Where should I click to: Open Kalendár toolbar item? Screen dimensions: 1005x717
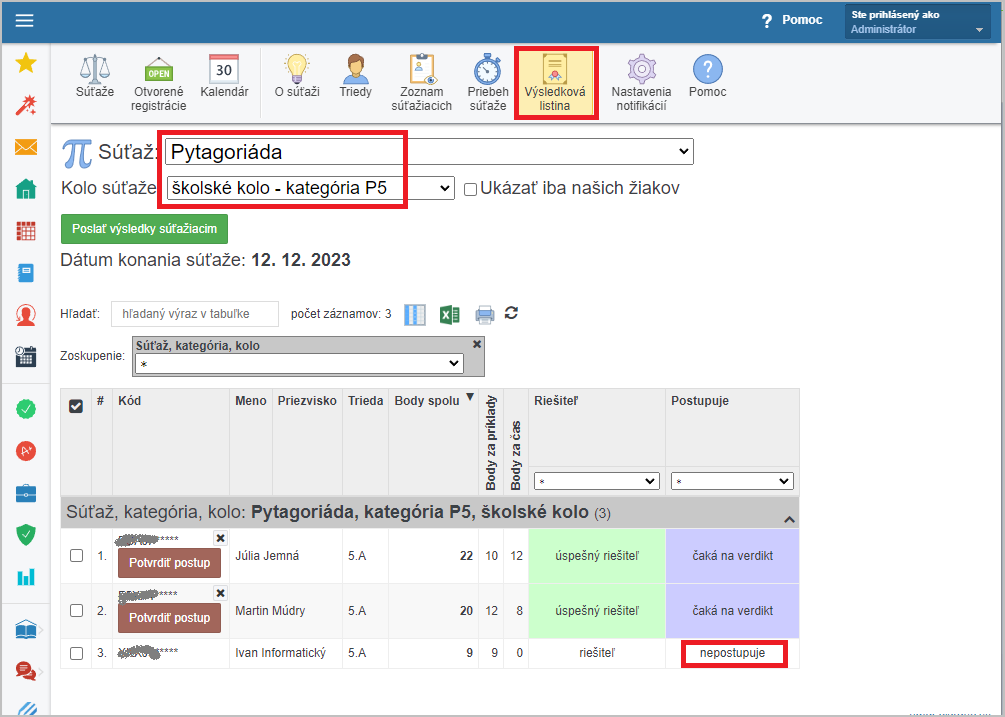(224, 77)
